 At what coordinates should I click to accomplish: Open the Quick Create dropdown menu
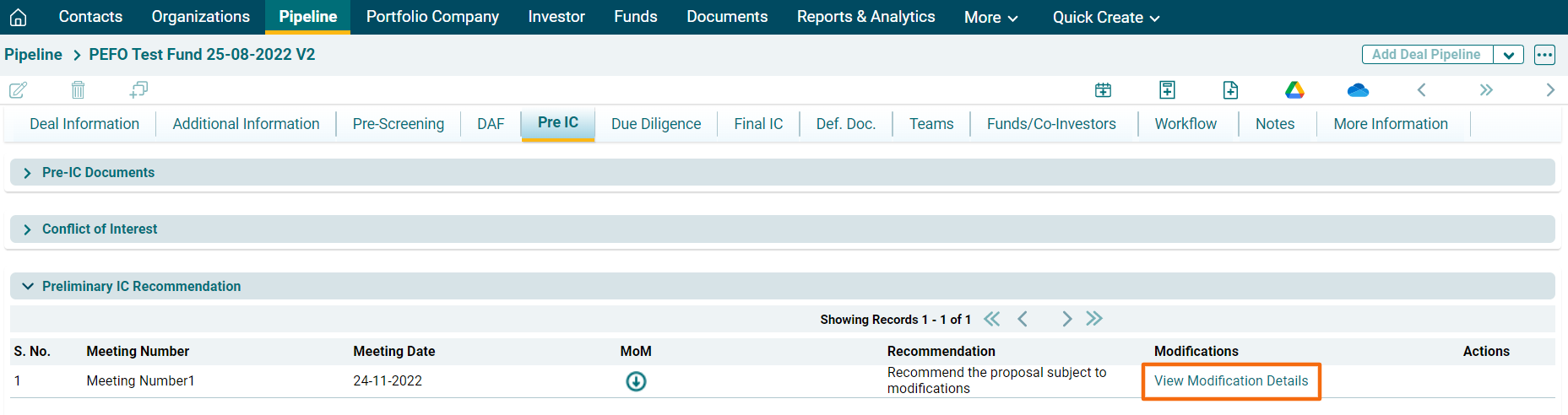(1105, 17)
